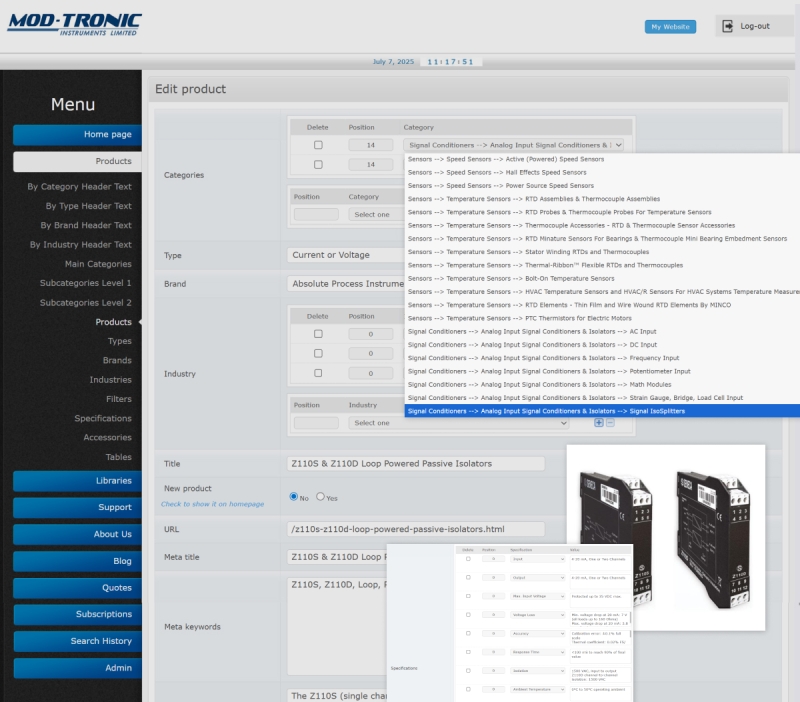Viewport: 800px width, 702px height.
Task: Click the URL input field
Action: (416, 529)
